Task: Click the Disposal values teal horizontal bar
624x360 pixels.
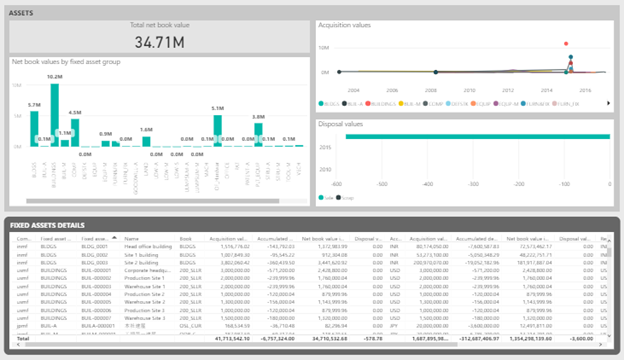Action: pos(478,136)
